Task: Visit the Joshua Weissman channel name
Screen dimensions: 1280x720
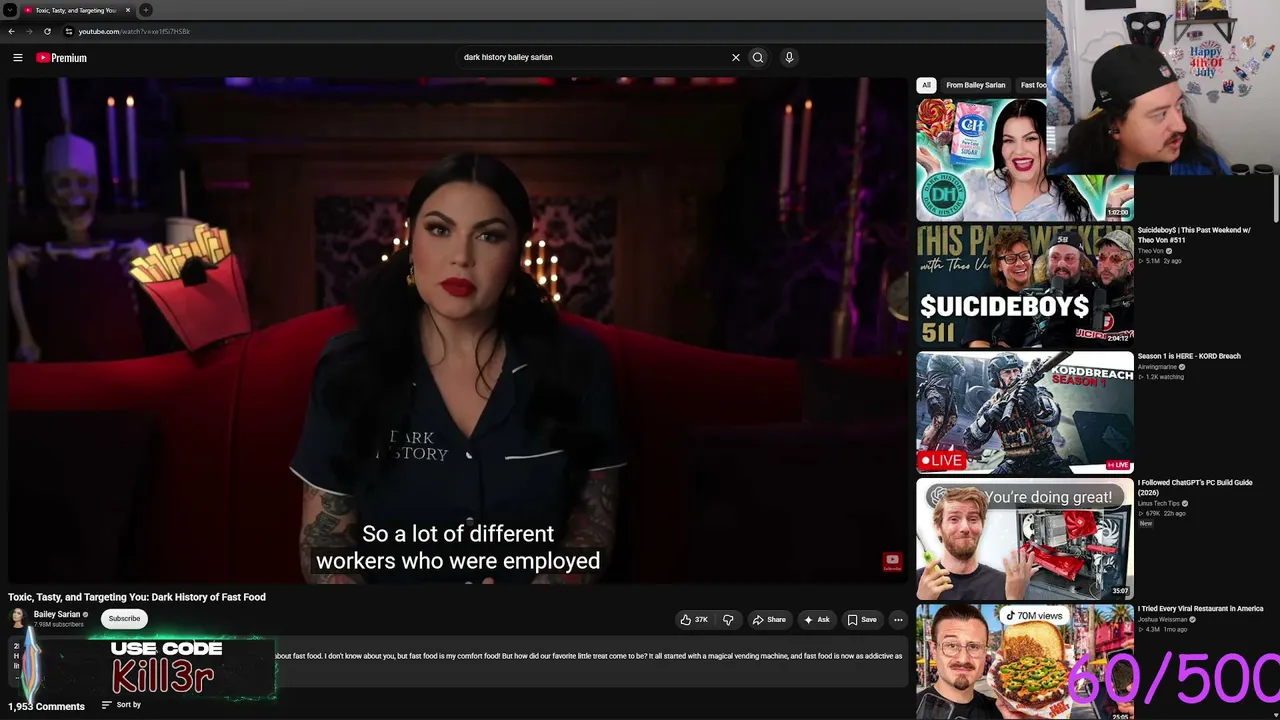Action: [x=1164, y=619]
